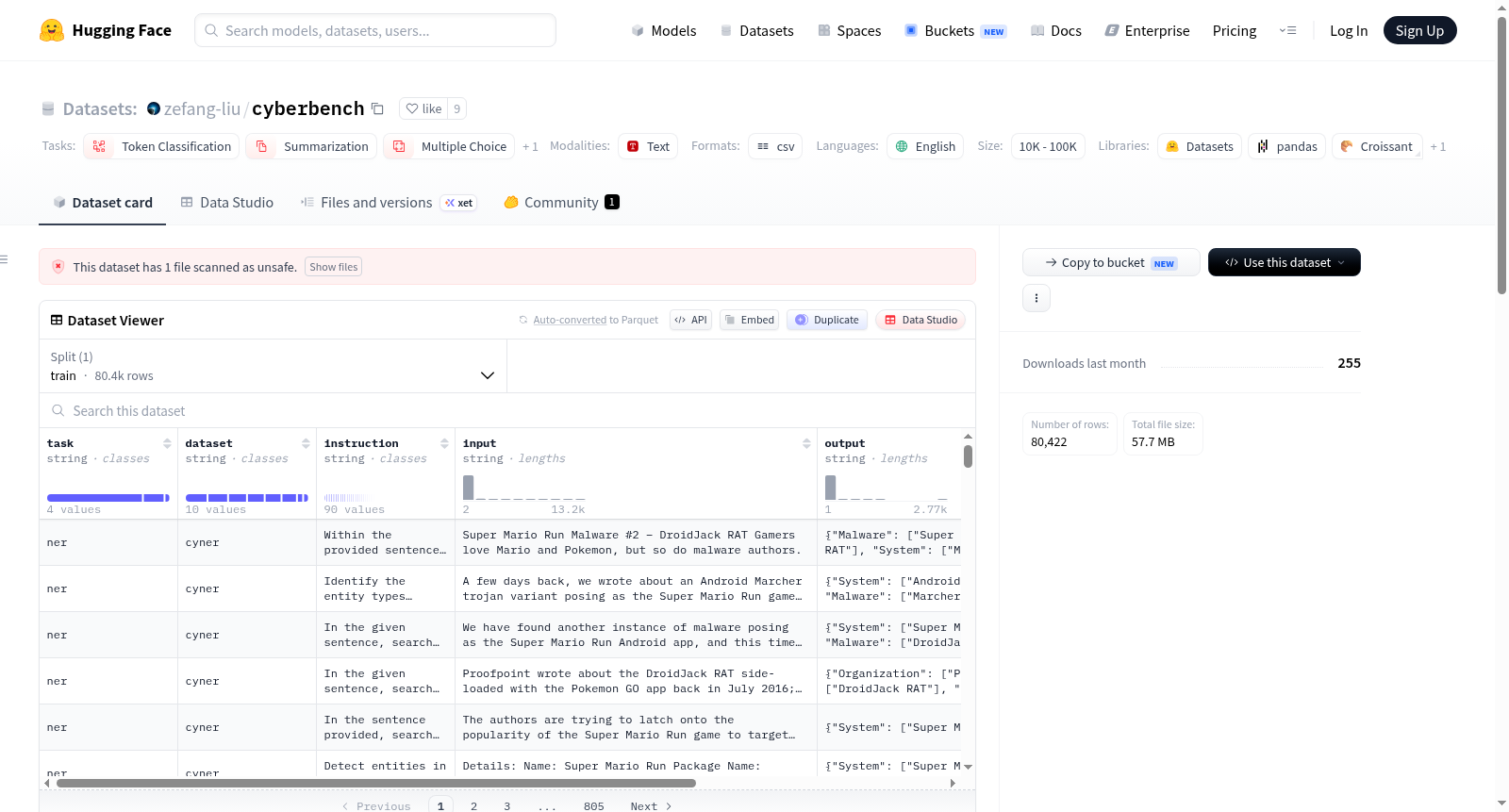Click the heart like icon
The height and width of the screenshot is (812, 1509).
(412, 108)
